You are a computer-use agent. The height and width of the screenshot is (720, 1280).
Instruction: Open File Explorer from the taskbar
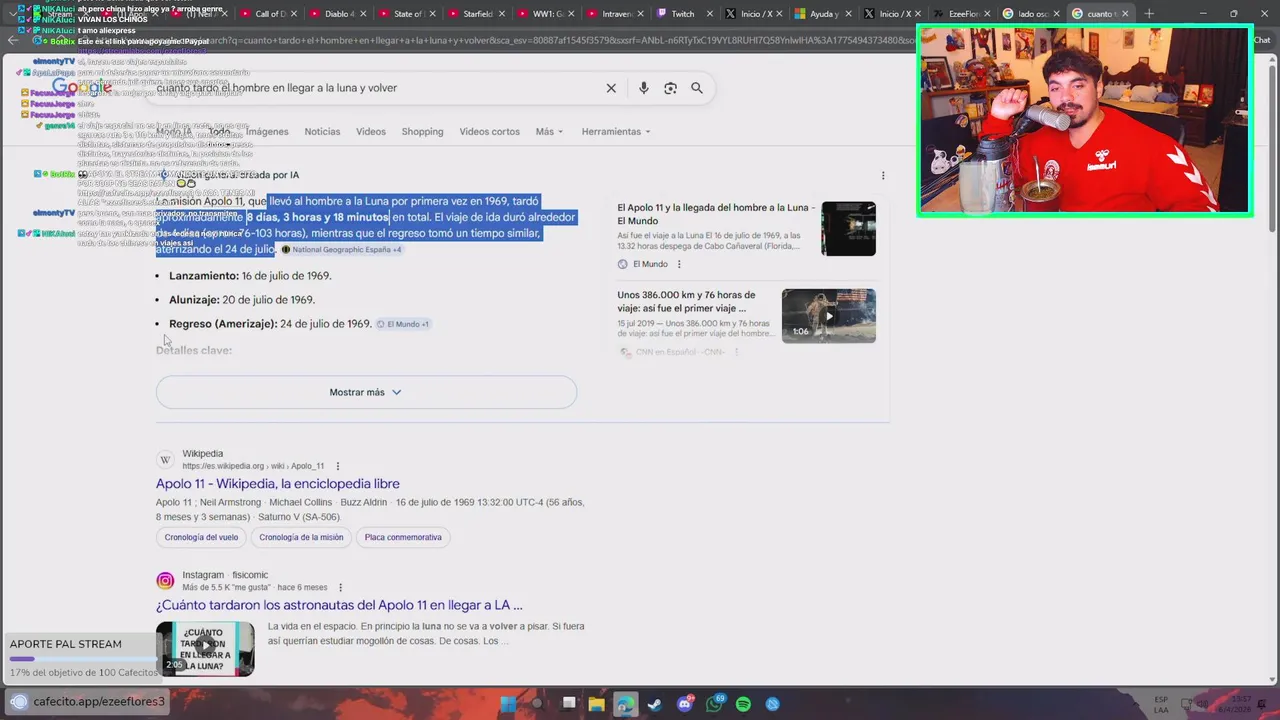[597, 704]
